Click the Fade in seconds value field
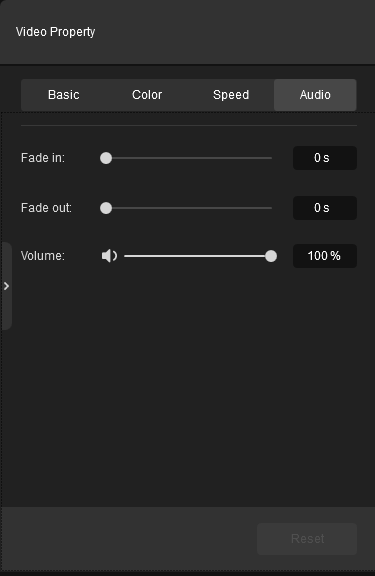The image size is (375, 576). [x=325, y=158]
